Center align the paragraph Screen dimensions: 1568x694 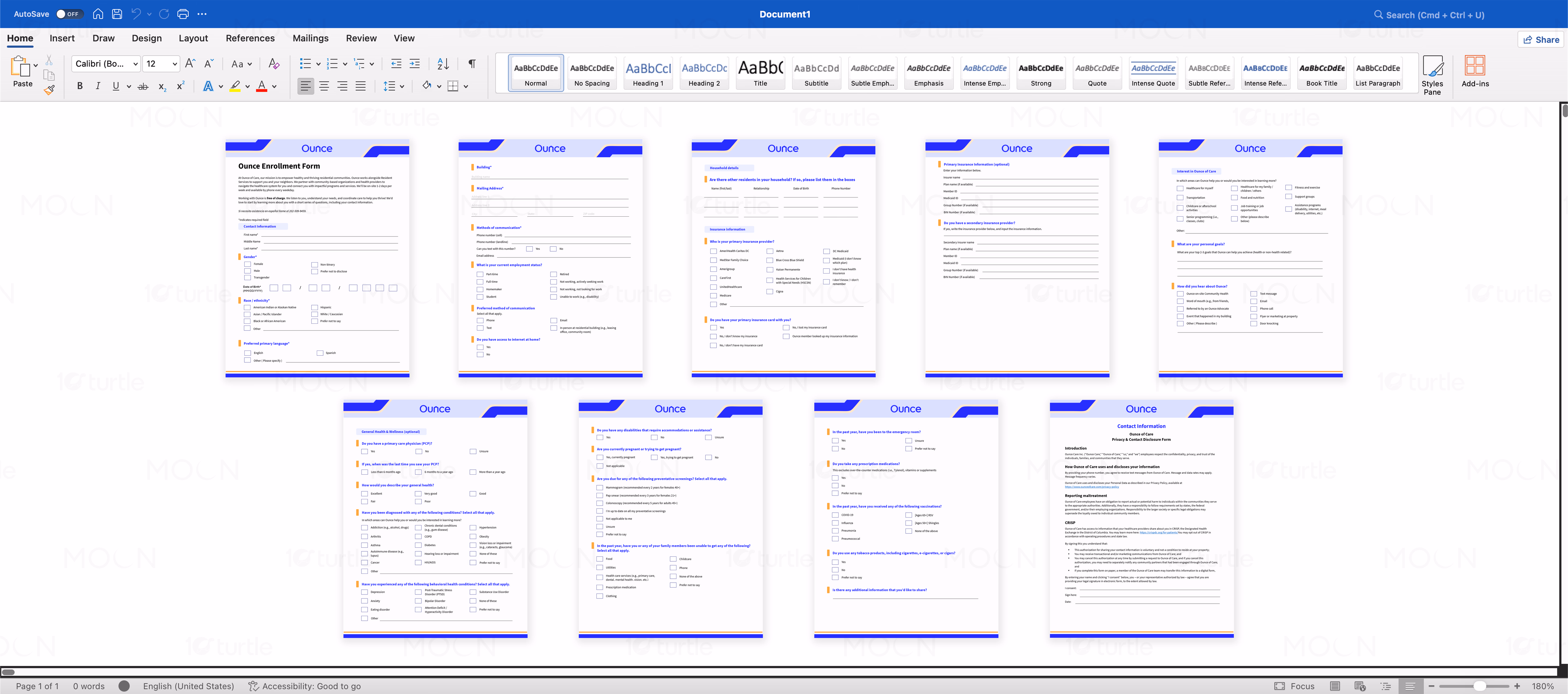tap(324, 86)
